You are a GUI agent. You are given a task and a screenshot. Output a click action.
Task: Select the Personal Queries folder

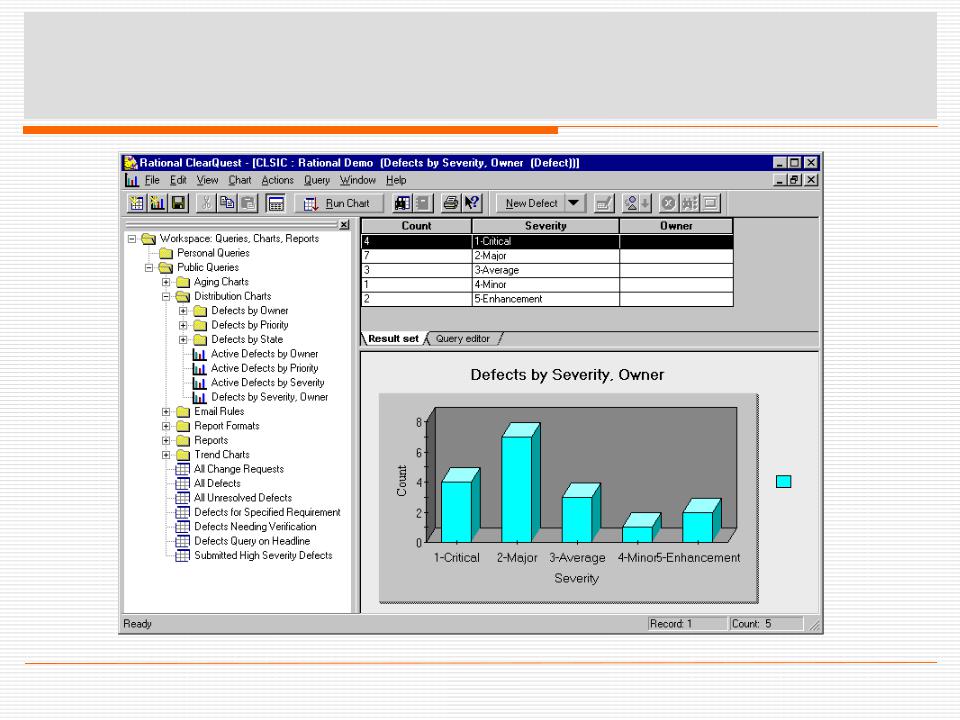click(x=205, y=253)
